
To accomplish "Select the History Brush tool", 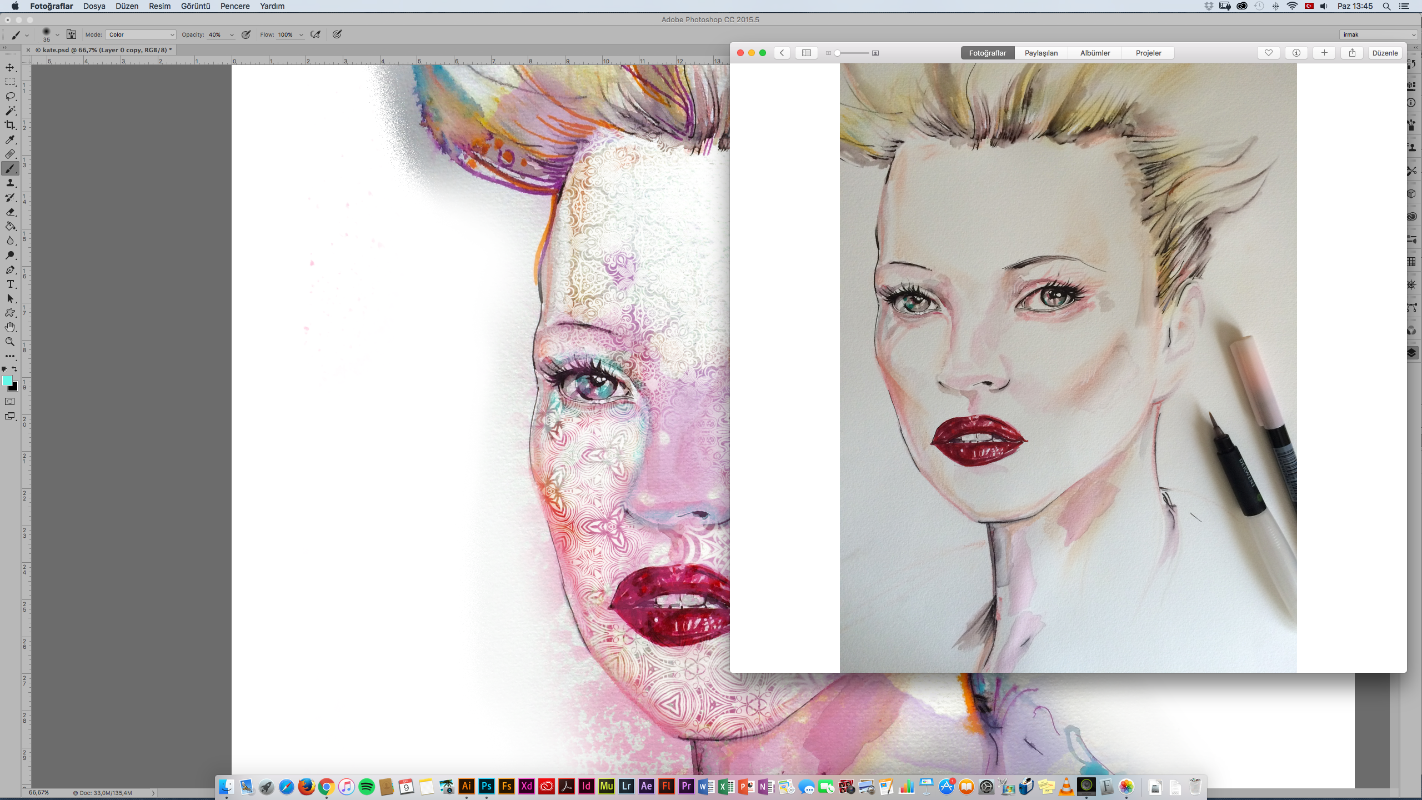I will tap(10, 197).
